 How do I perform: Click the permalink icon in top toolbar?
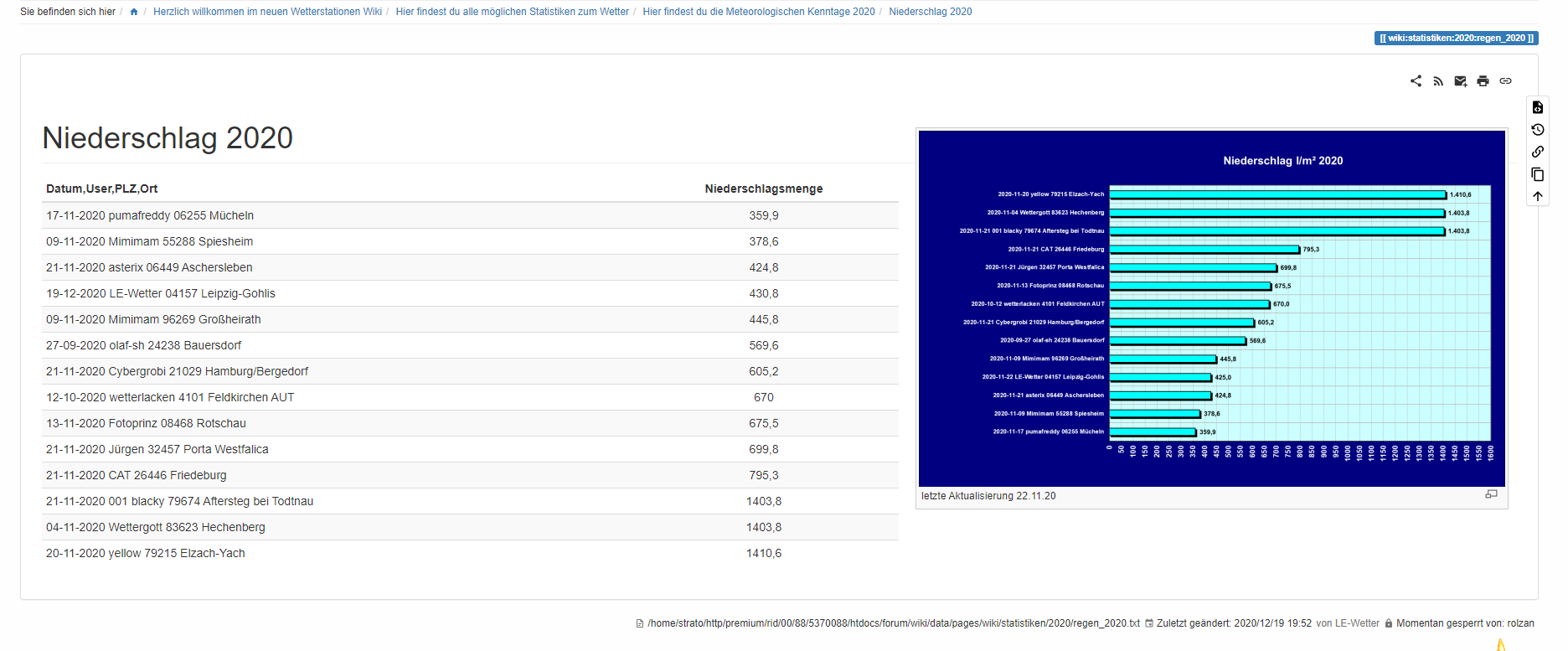1505,81
